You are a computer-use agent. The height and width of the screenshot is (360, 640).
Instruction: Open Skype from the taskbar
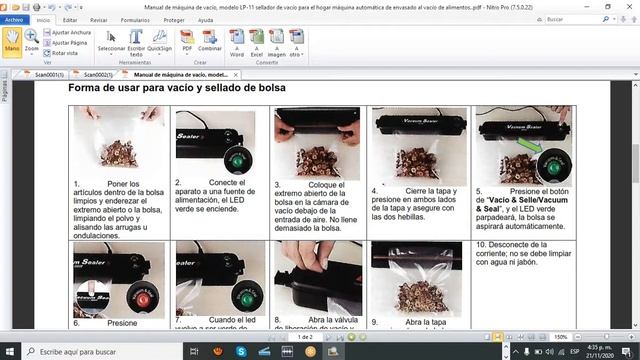[x=241, y=351]
